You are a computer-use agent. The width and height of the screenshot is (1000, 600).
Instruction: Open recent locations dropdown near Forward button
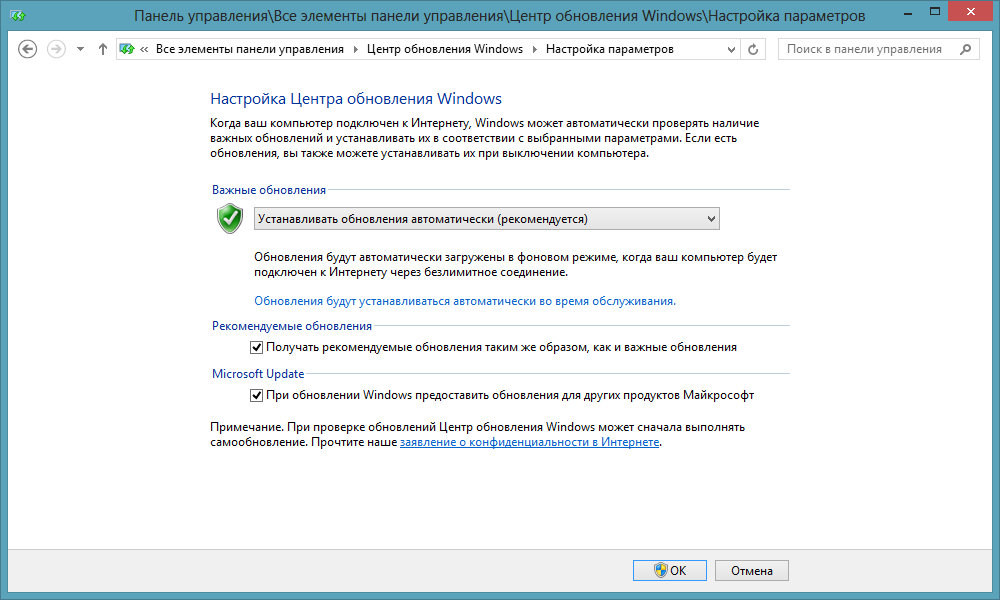[x=79, y=49]
